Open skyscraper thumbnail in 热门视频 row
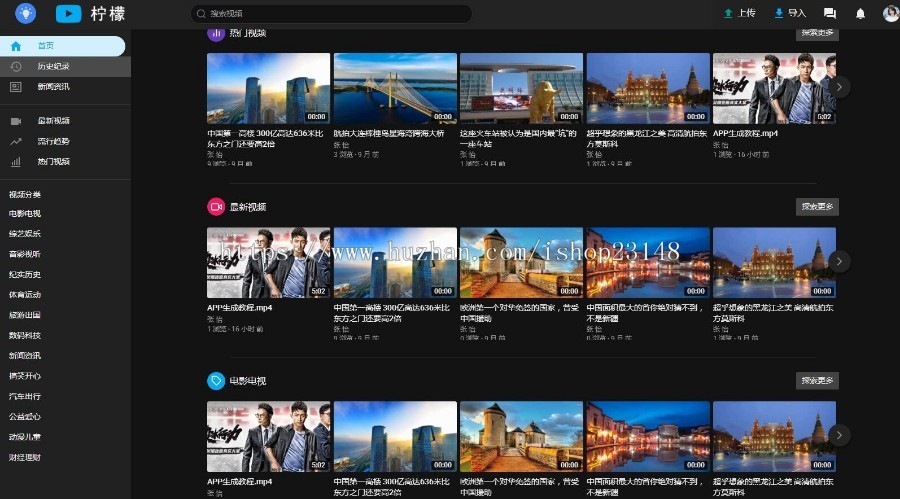This screenshot has height=499, width=900. 269,88
